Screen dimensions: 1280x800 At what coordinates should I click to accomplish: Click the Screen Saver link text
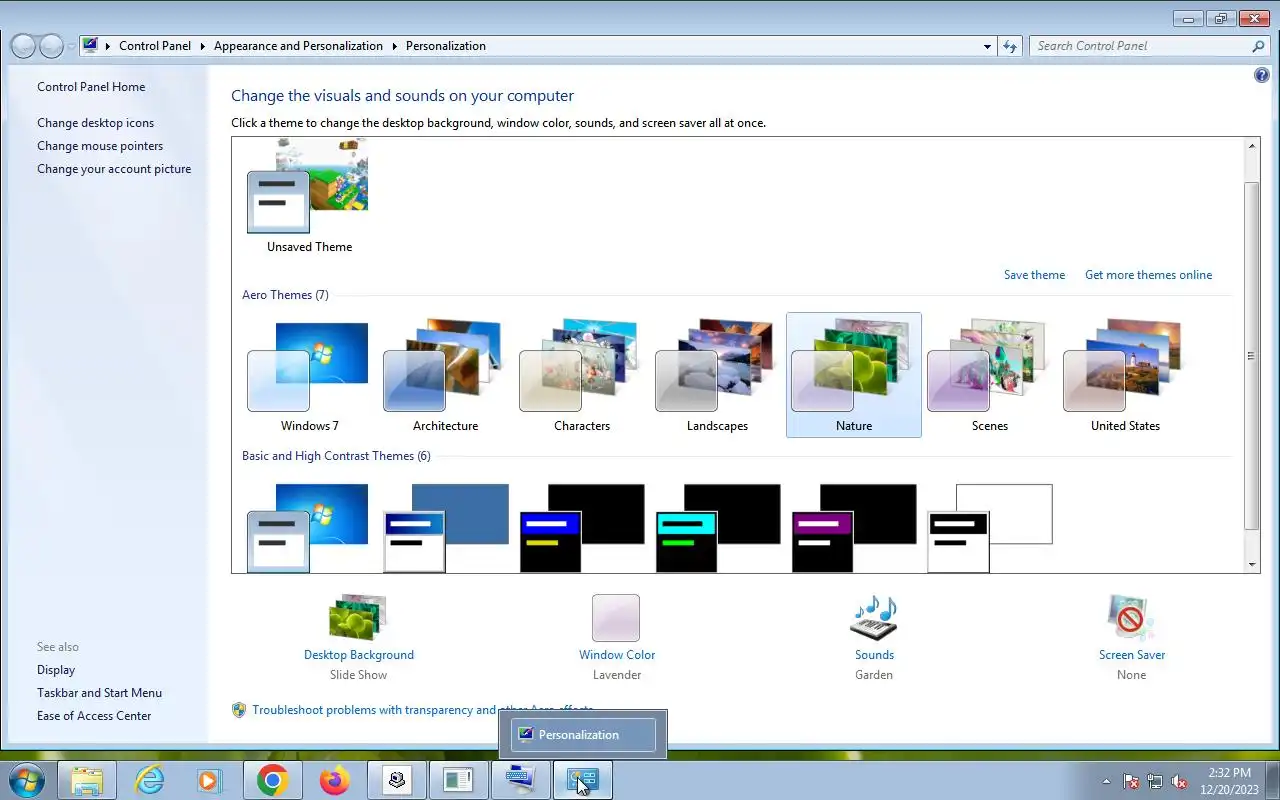(1132, 655)
